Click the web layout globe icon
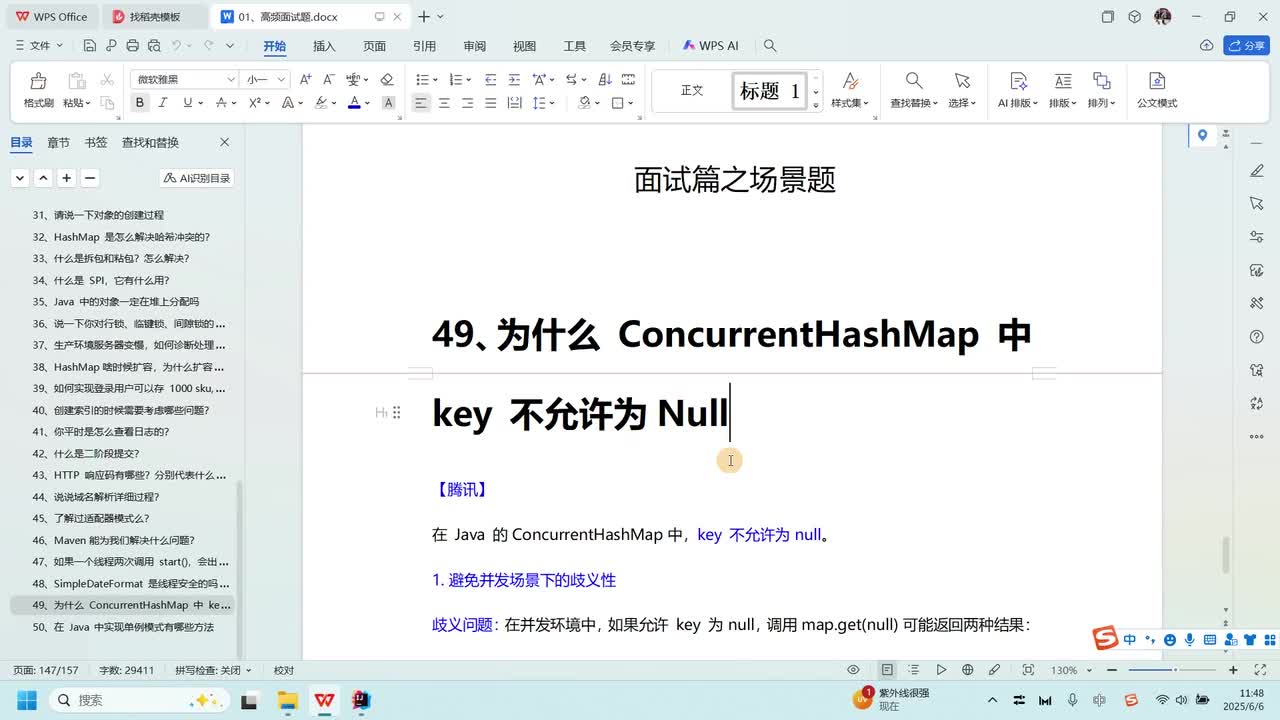Viewport: 1280px width, 720px height. [967, 670]
